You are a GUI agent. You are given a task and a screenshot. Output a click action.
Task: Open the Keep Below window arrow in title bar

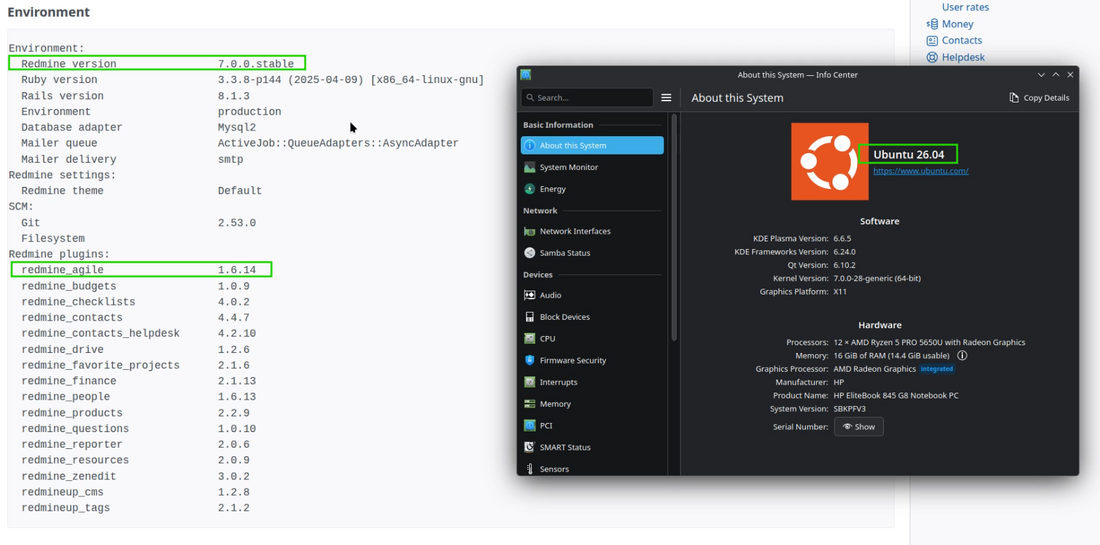pyautogui.click(x=1042, y=74)
